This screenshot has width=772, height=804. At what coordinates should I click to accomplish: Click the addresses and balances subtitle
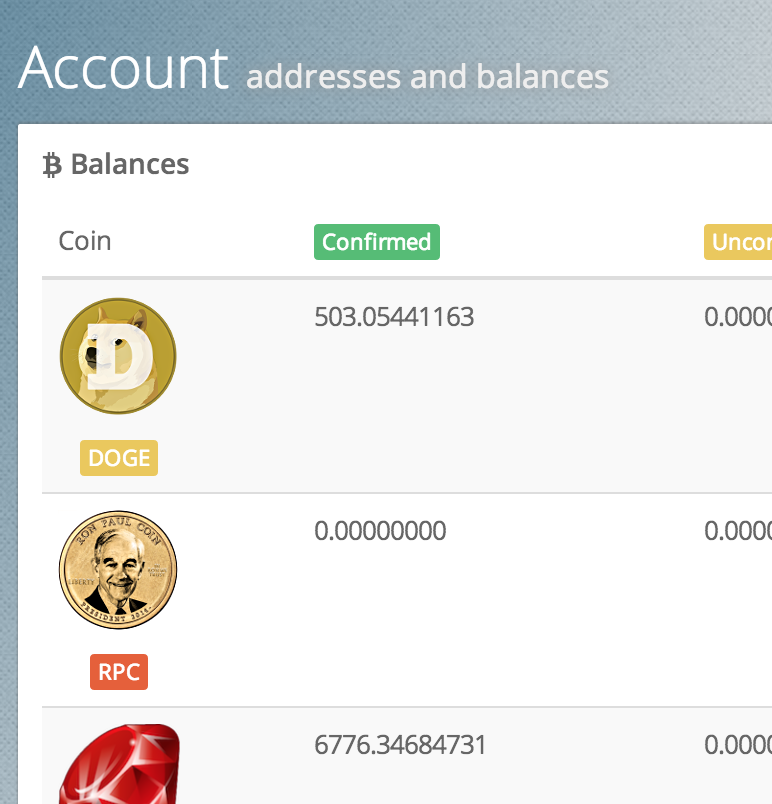coord(428,77)
